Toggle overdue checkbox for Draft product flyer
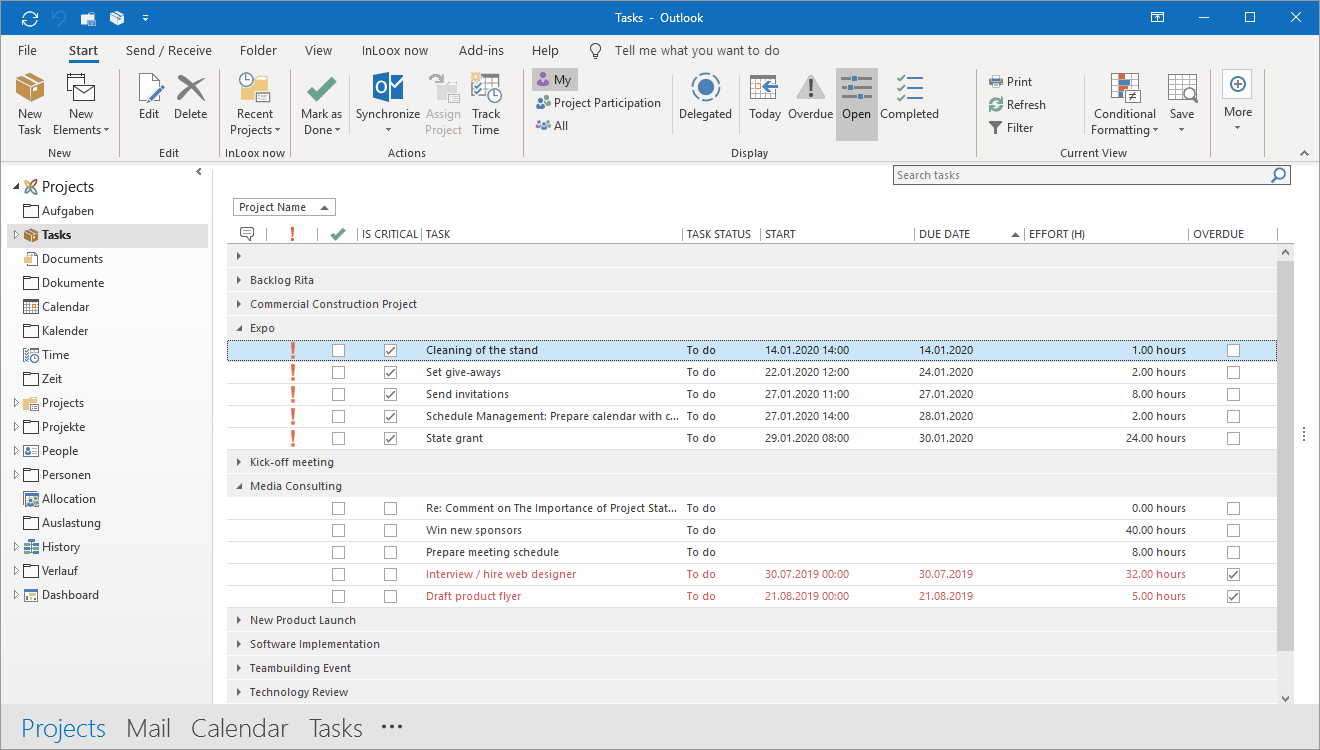 point(1233,596)
